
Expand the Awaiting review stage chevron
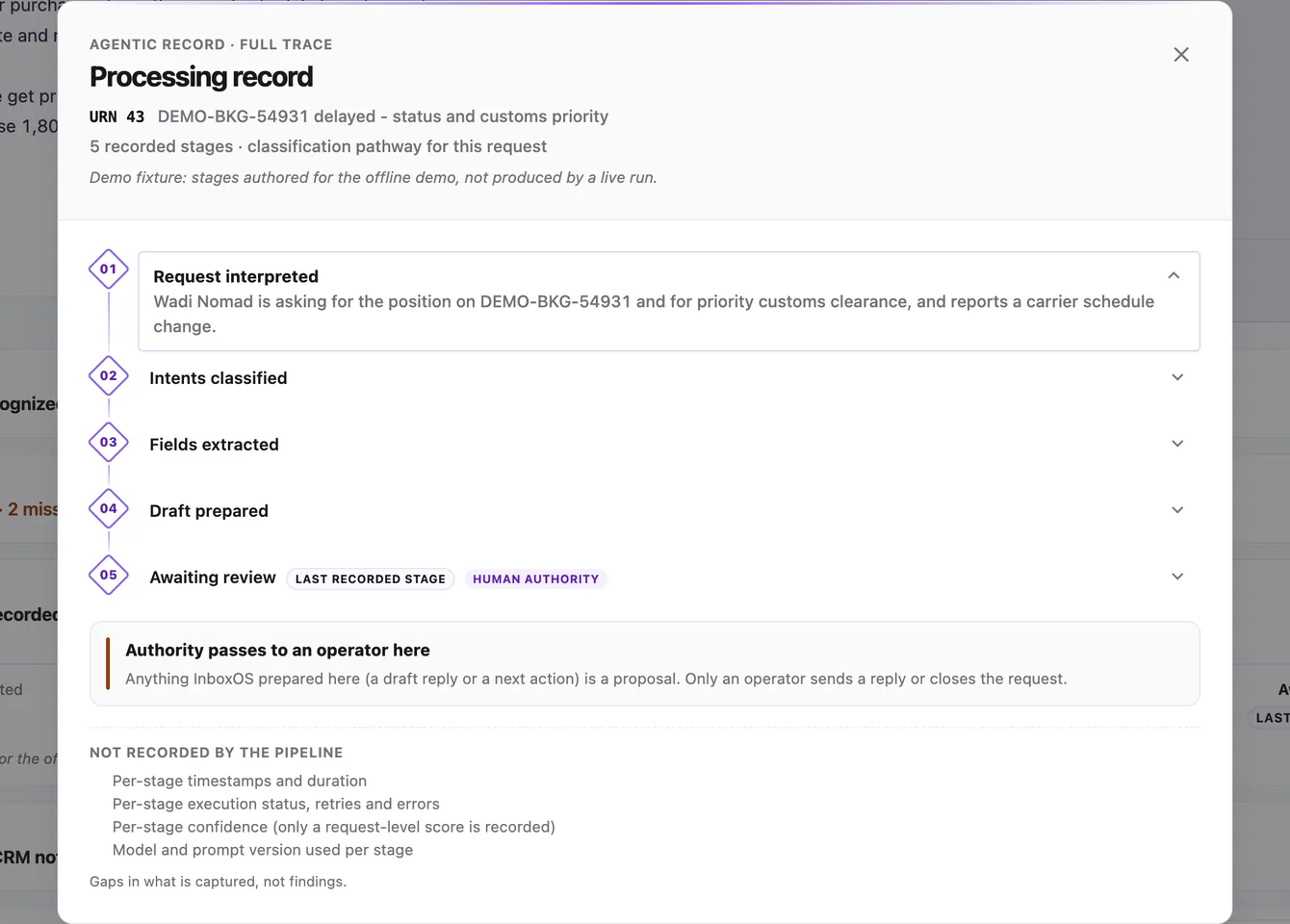pos(1177,577)
